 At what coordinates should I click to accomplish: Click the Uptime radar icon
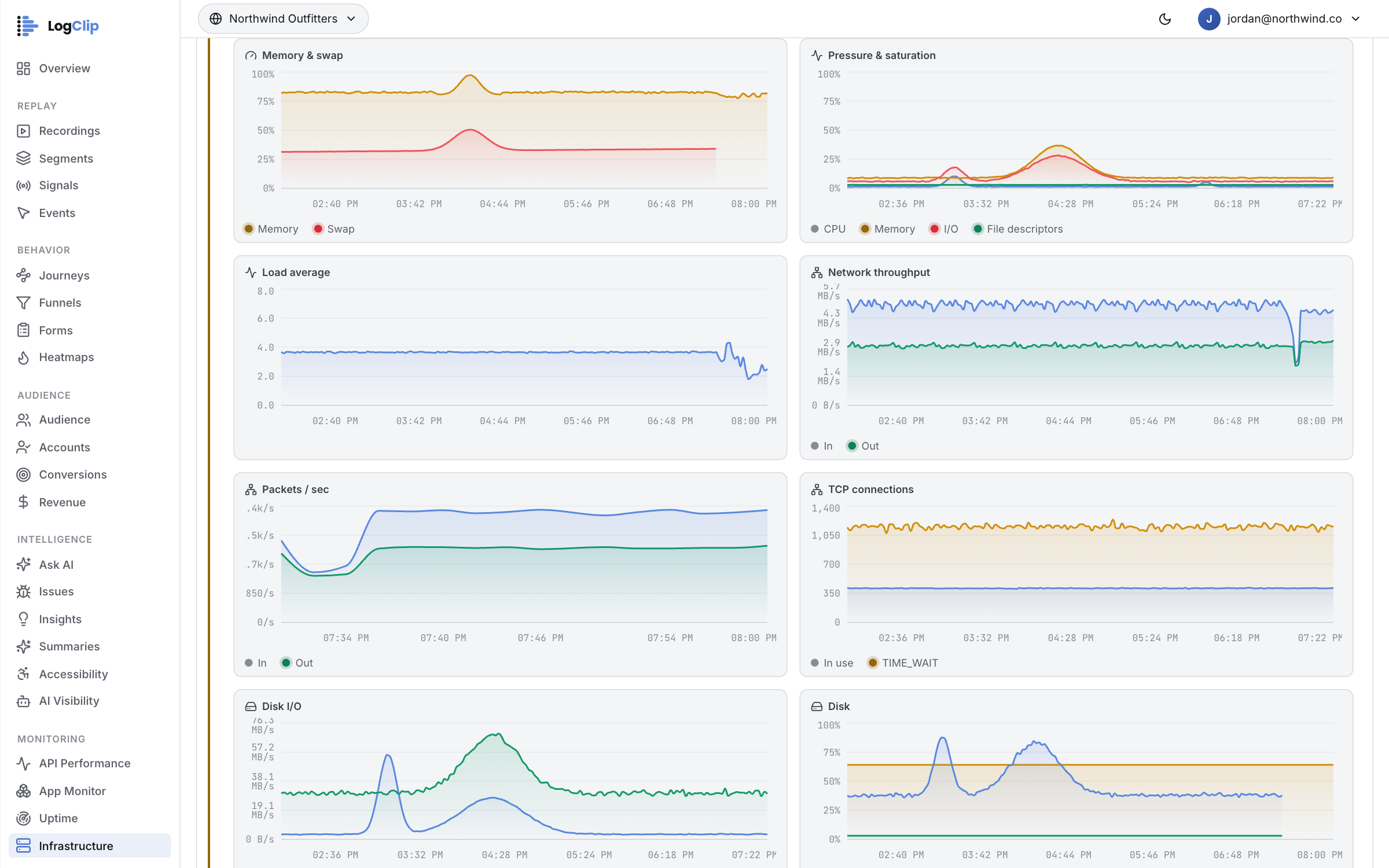click(x=23, y=818)
